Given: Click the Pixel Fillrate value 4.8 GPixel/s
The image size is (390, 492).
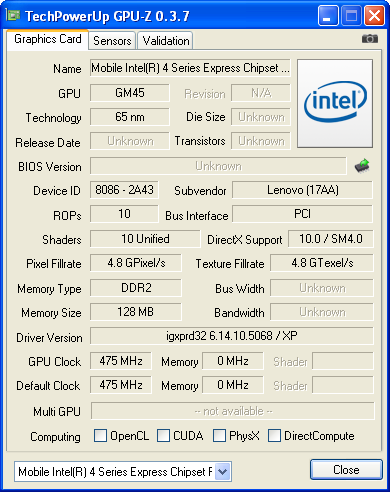Looking at the screenshot, I should [136, 263].
